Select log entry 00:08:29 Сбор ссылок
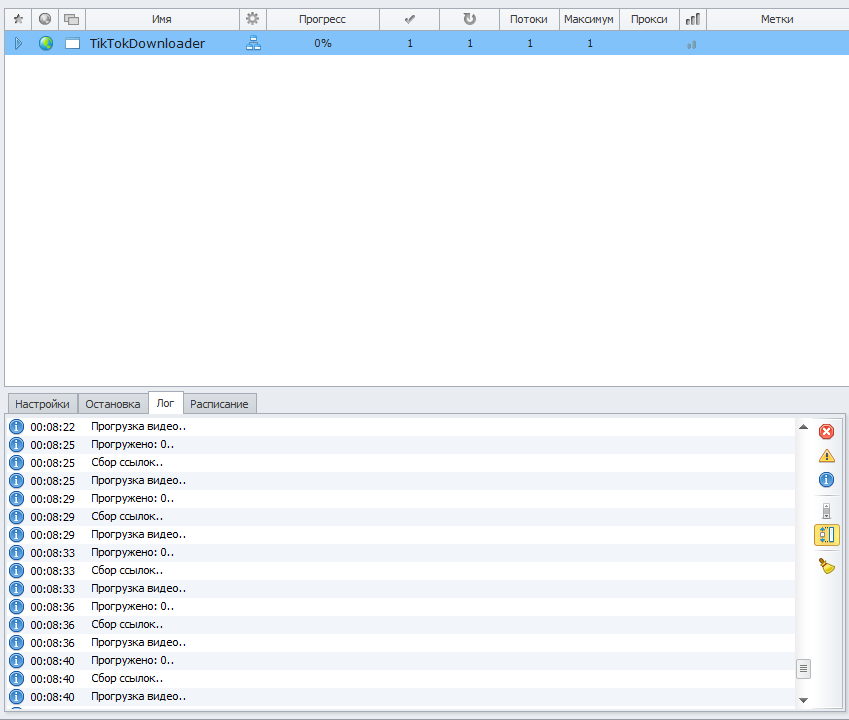The image size is (849, 720). (401, 516)
